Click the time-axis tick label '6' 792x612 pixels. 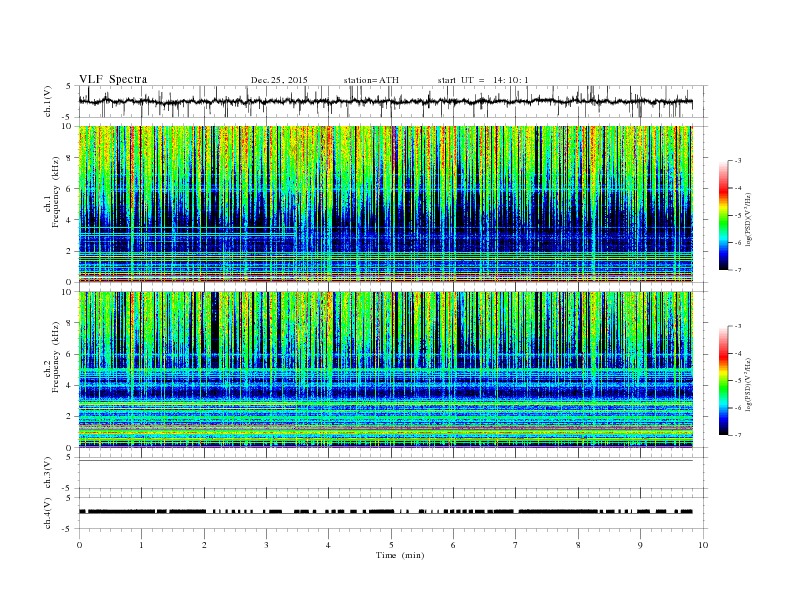tap(453, 545)
